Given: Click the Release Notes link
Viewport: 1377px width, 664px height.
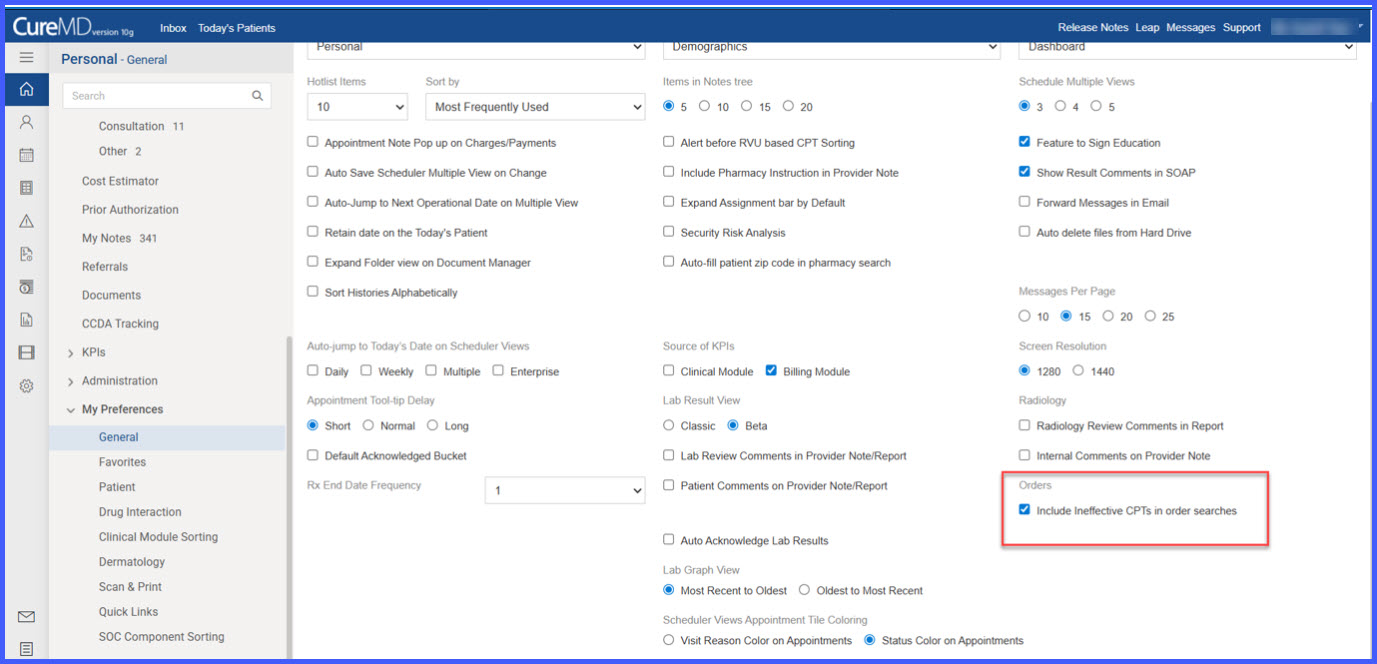Looking at the screenshot, I should (x=1093, y=28).
